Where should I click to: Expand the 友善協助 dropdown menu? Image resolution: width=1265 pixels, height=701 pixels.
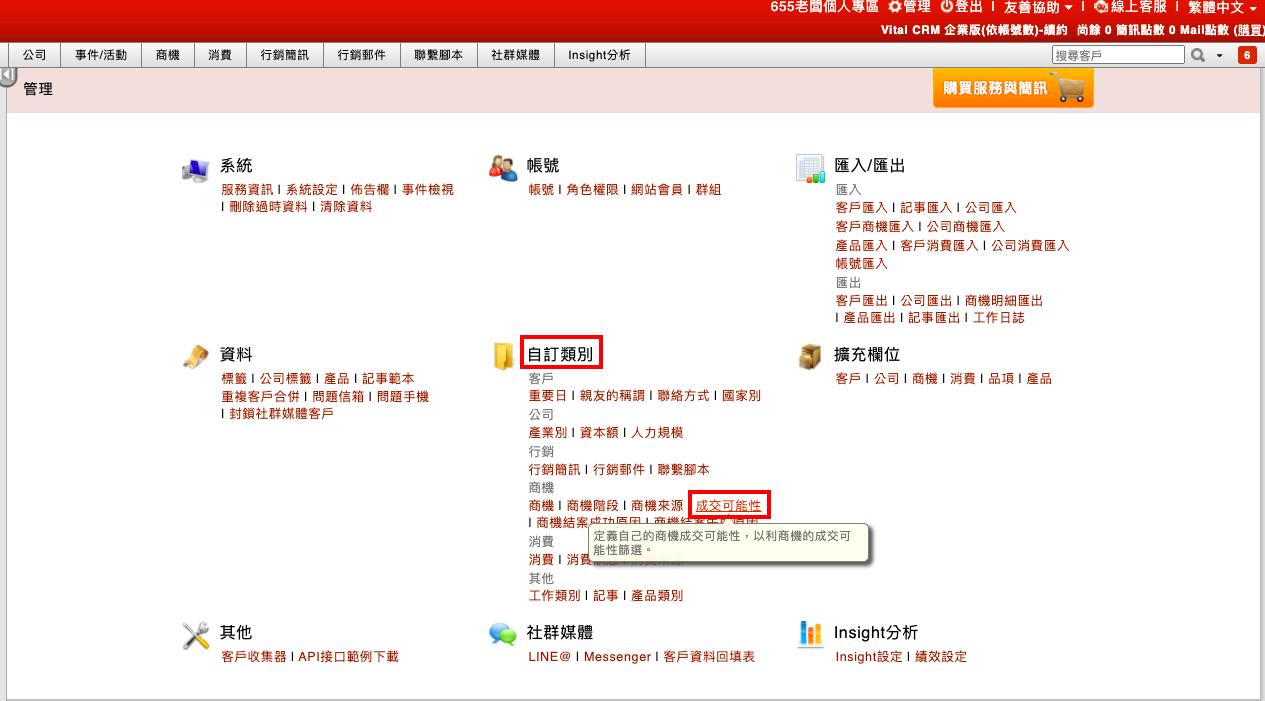(1038, 7)
